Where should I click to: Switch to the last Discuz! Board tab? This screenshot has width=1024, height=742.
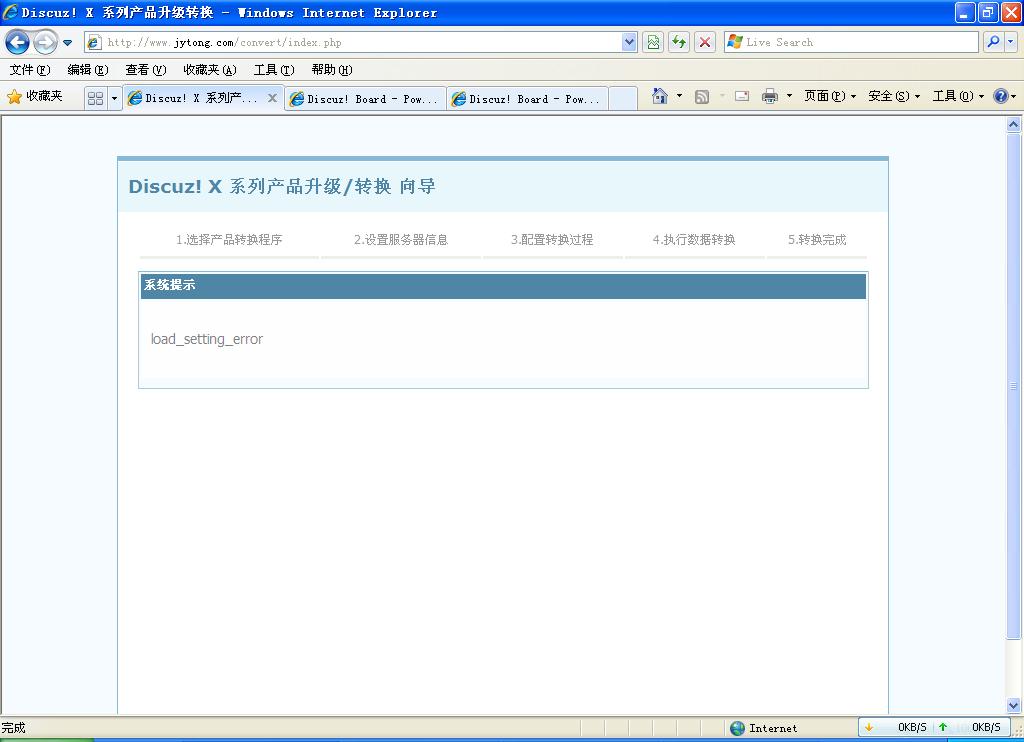[527, 99]
